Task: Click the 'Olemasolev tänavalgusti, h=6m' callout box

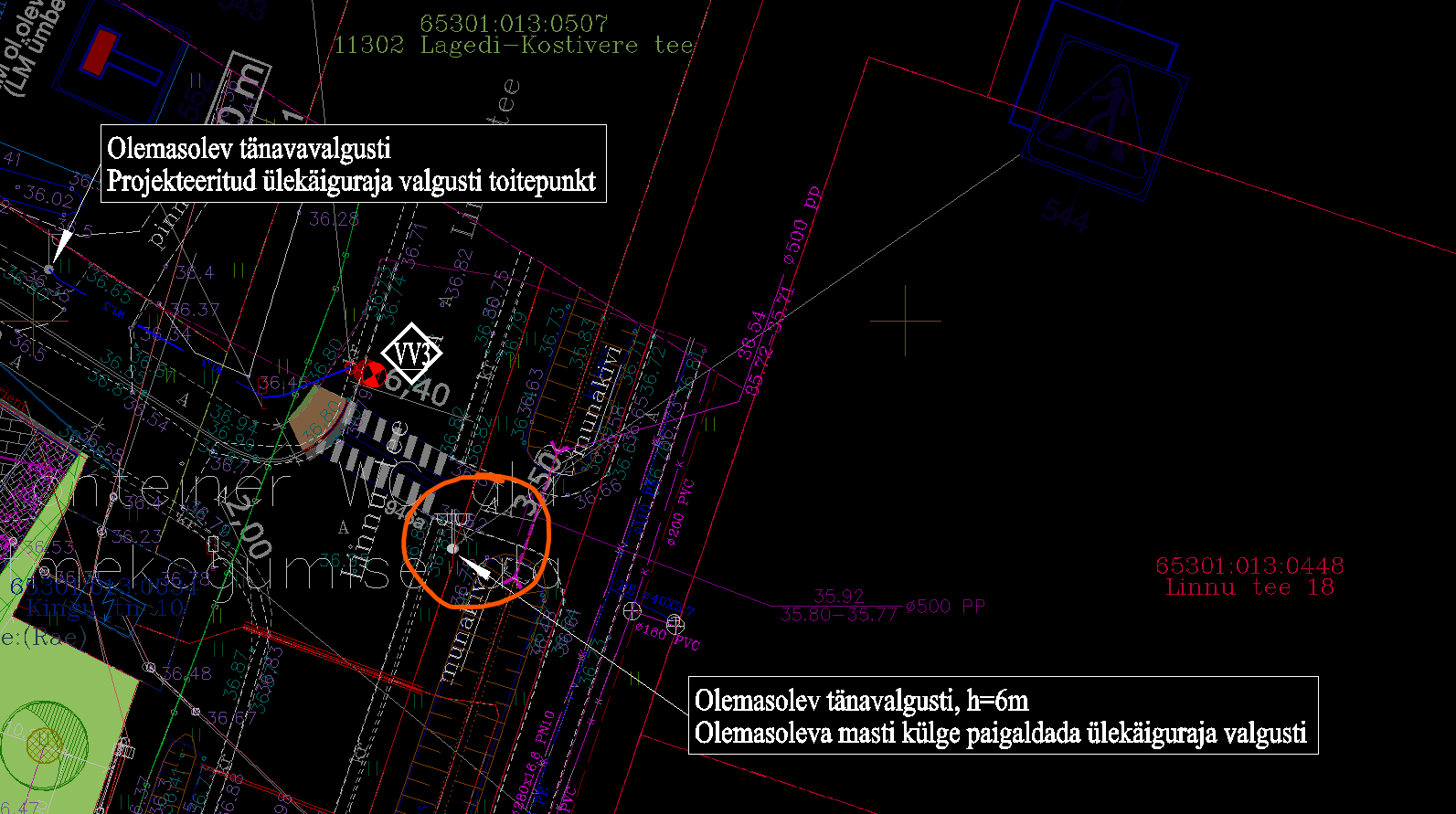Action: pyautogui.click(x=1002, y=715)
